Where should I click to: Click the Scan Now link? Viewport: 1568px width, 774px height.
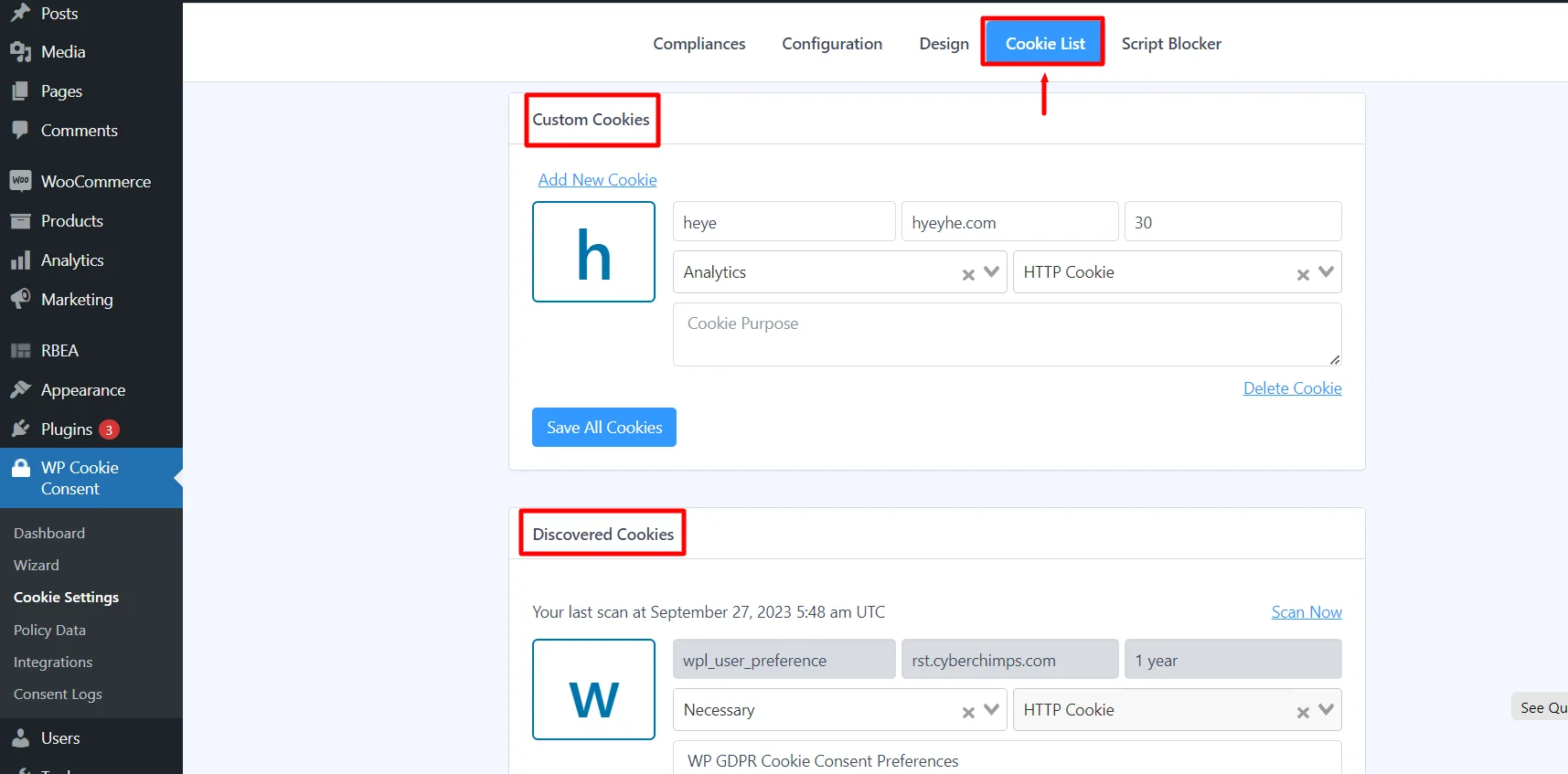(1306, 612)
